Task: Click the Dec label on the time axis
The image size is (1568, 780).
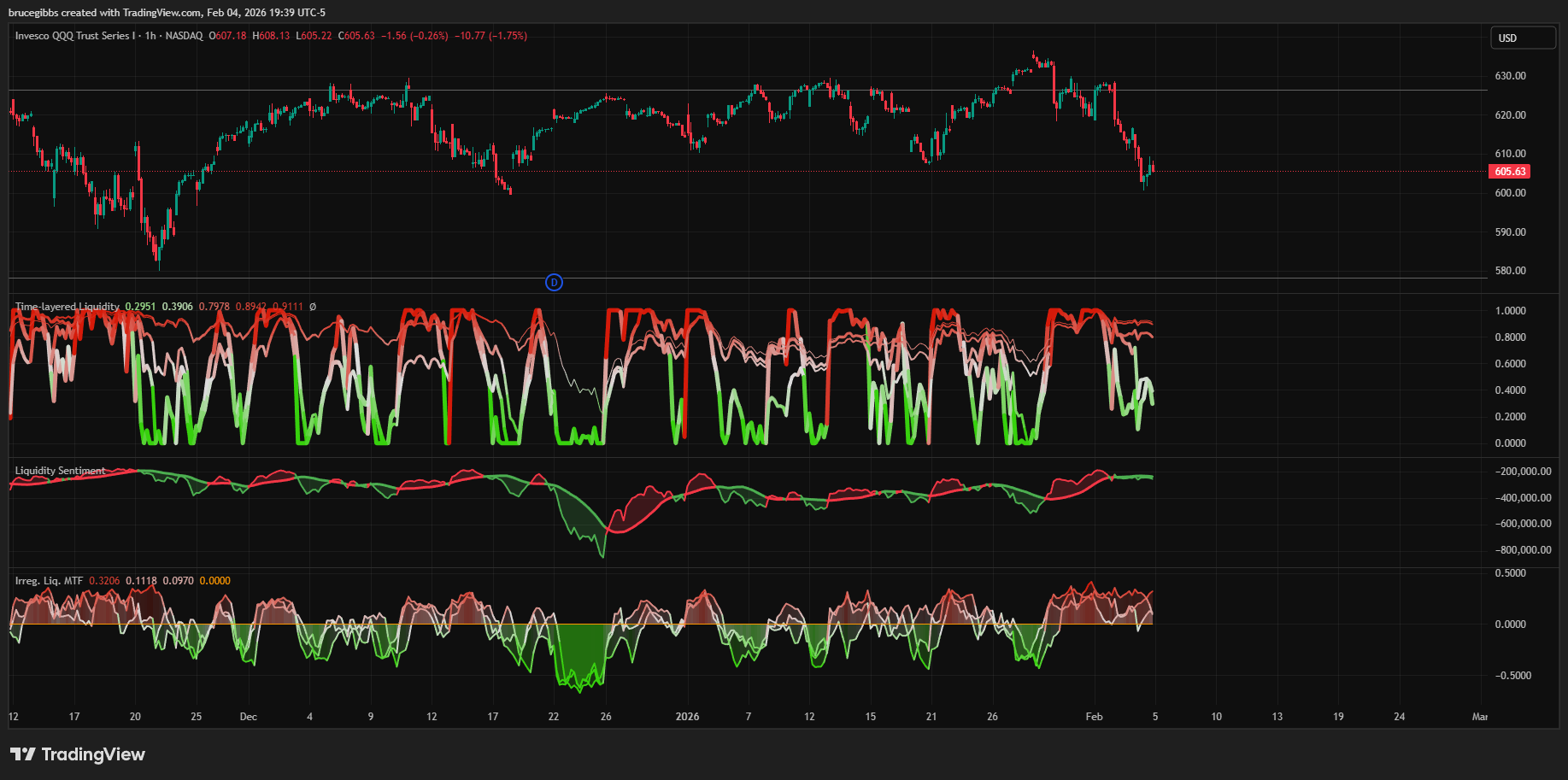Action: pyautogui.click(x=248, y=717)
